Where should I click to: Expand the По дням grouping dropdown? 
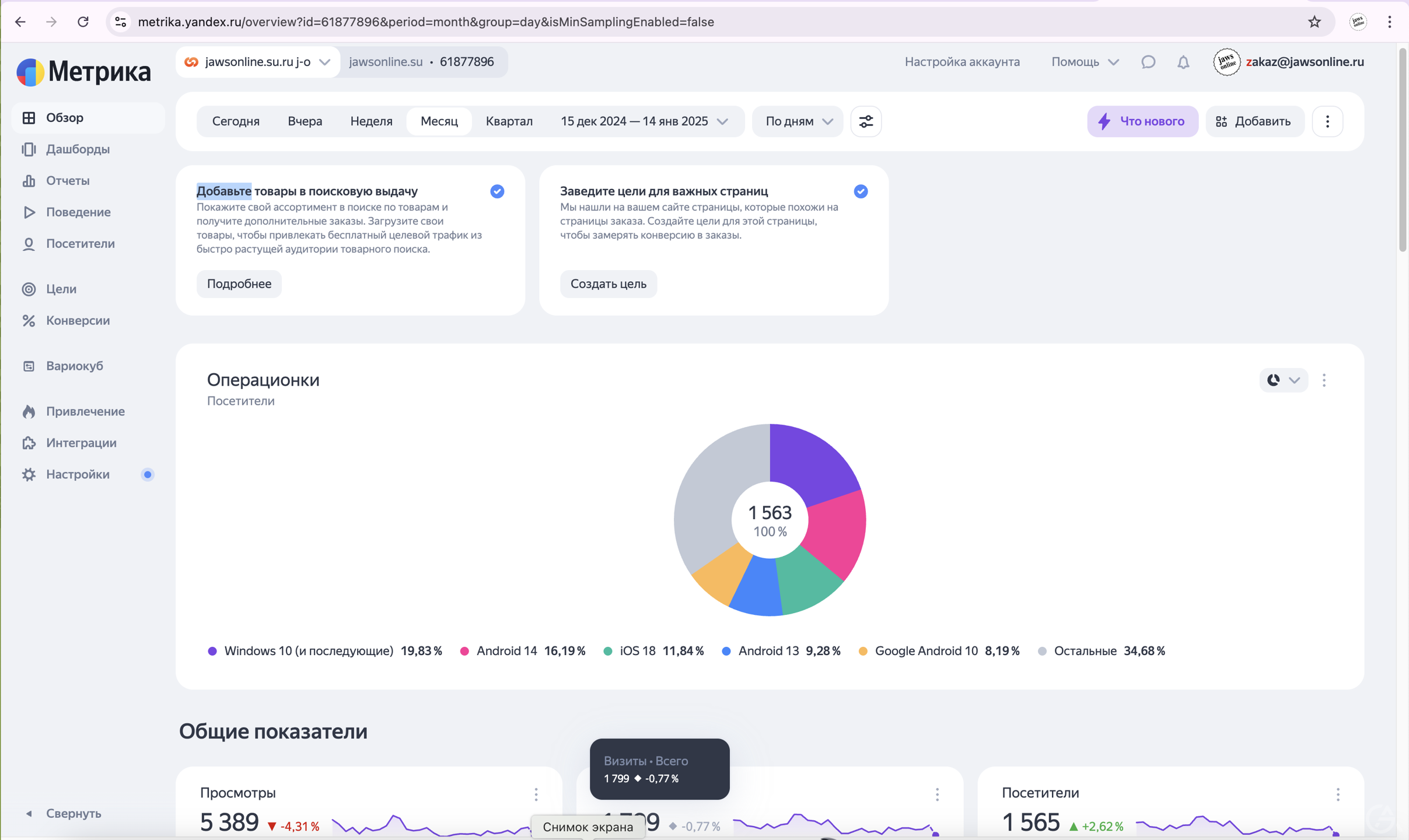point(798,121)
